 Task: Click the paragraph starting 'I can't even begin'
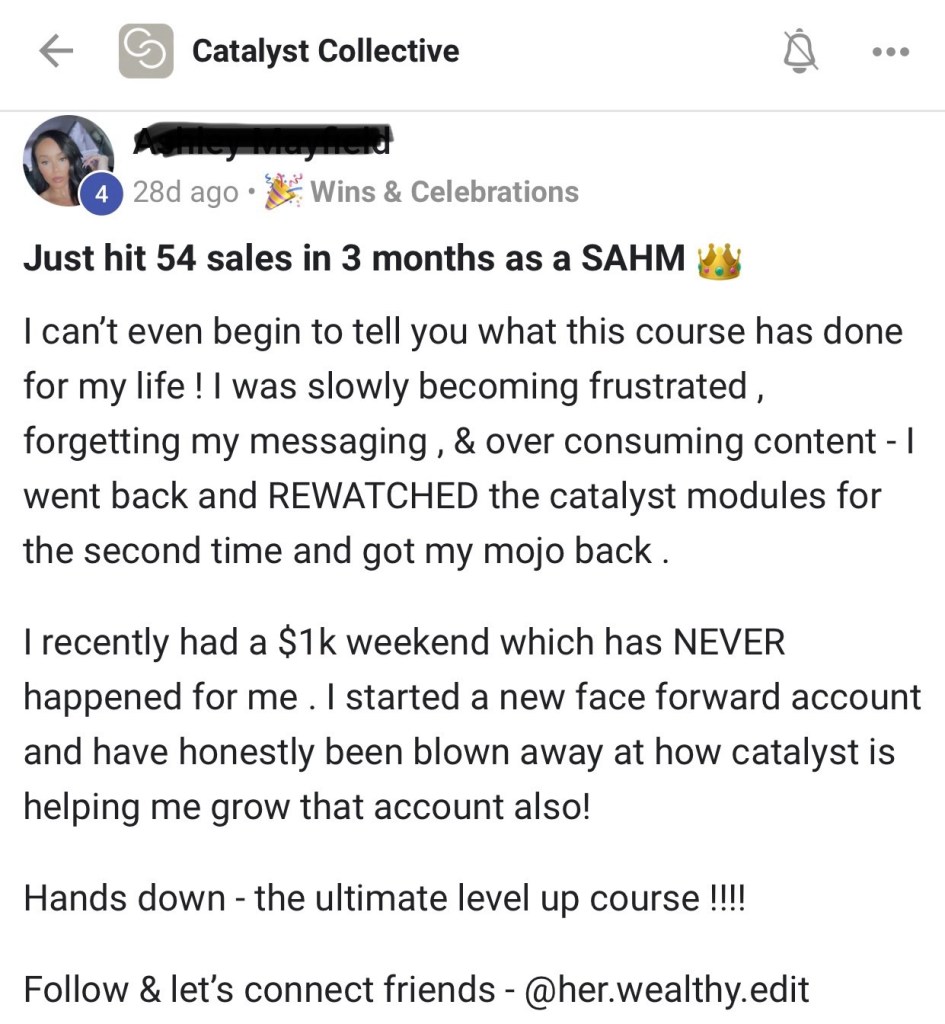(x=462, y=441)
